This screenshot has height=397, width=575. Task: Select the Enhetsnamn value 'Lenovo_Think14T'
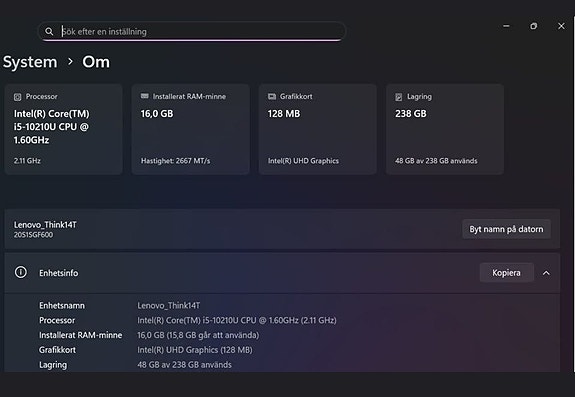(169, 305)
